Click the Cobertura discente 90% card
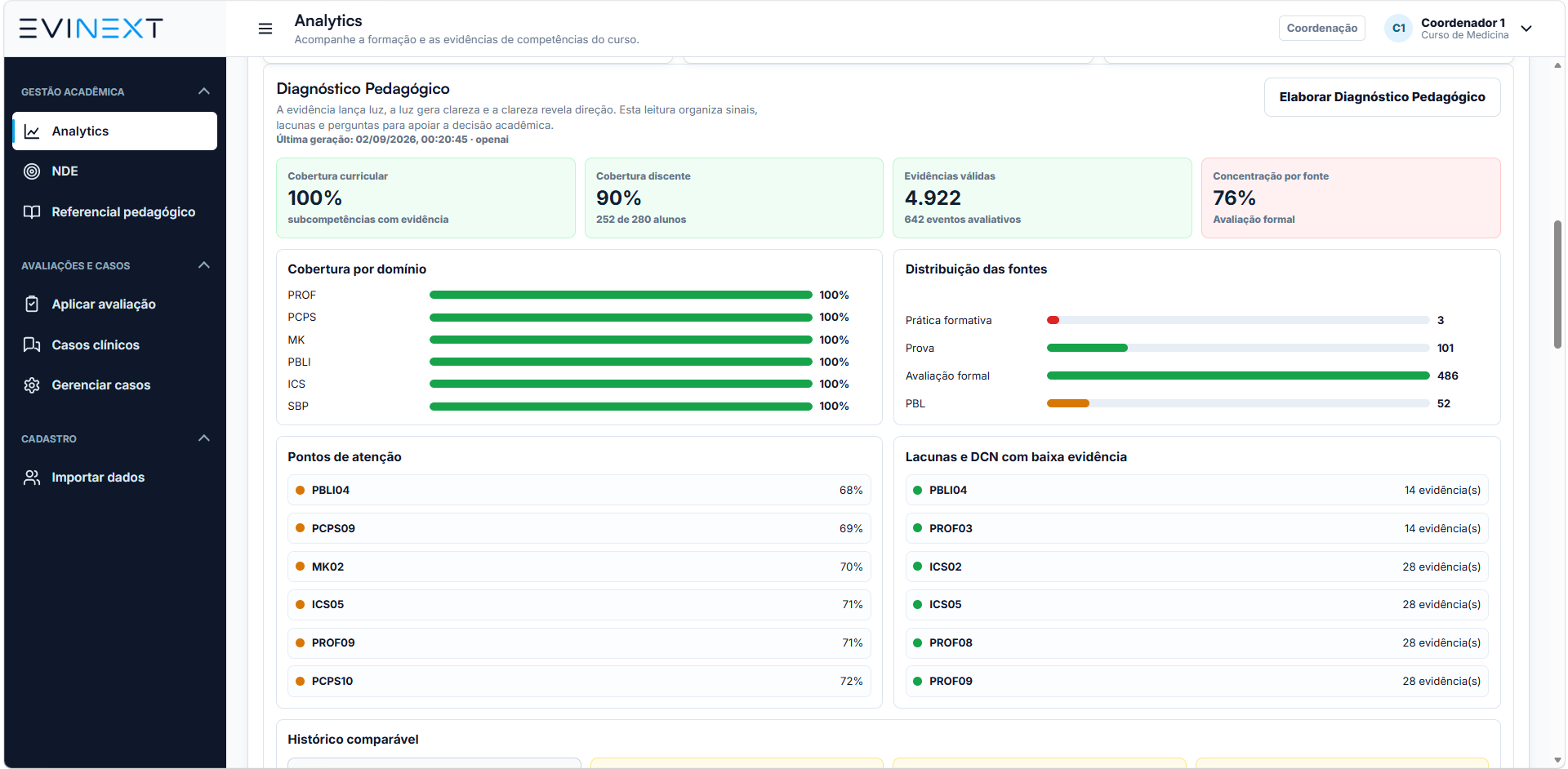Screen dimensions: 1568x769 pyautogui.click(x=734, y=198)
